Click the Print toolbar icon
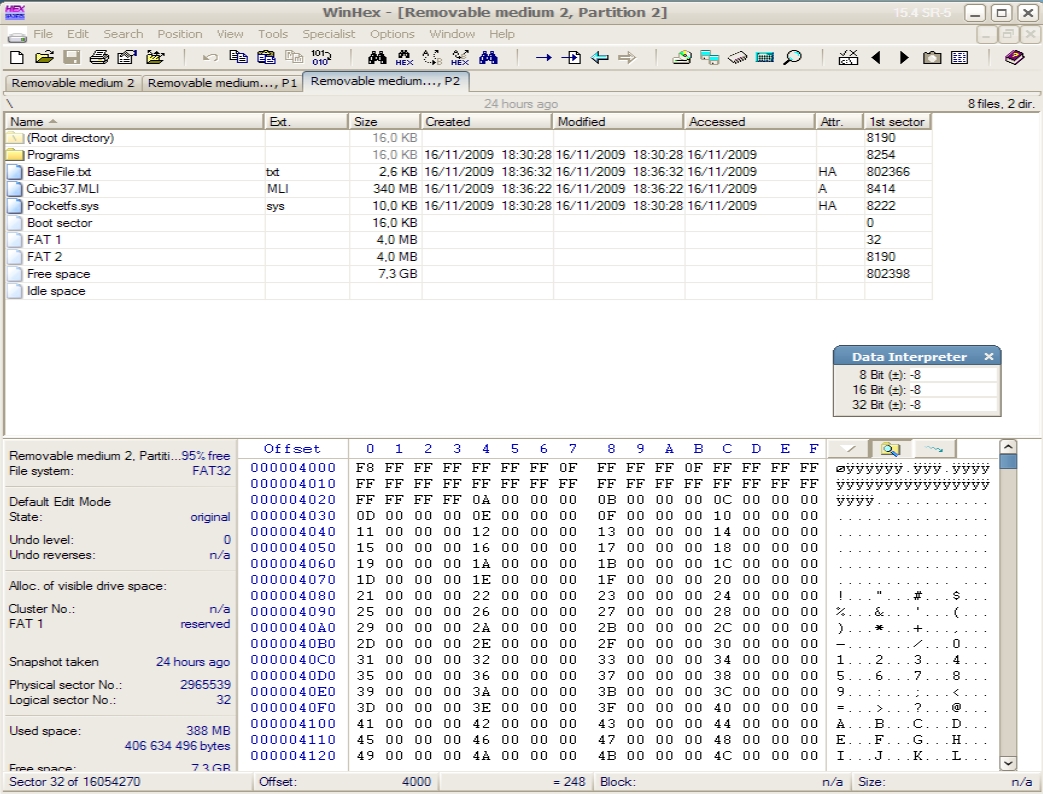 click(x=99, y=58)
